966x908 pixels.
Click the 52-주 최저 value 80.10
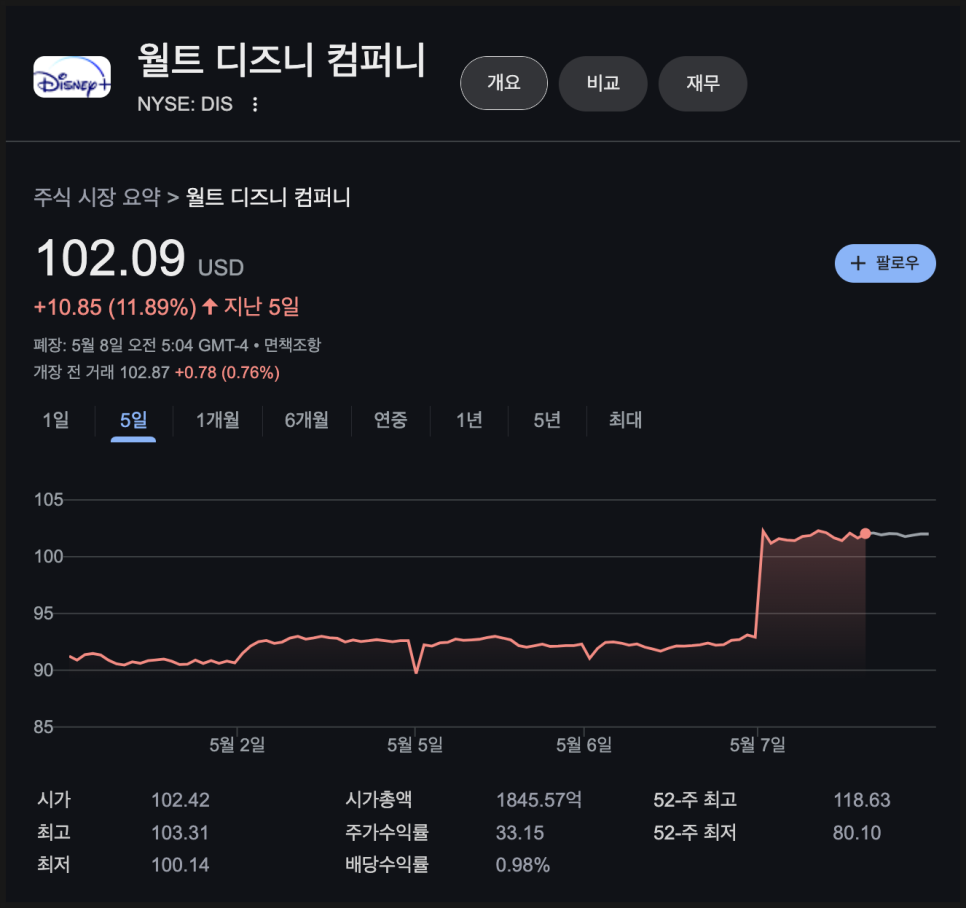(857, 832)
